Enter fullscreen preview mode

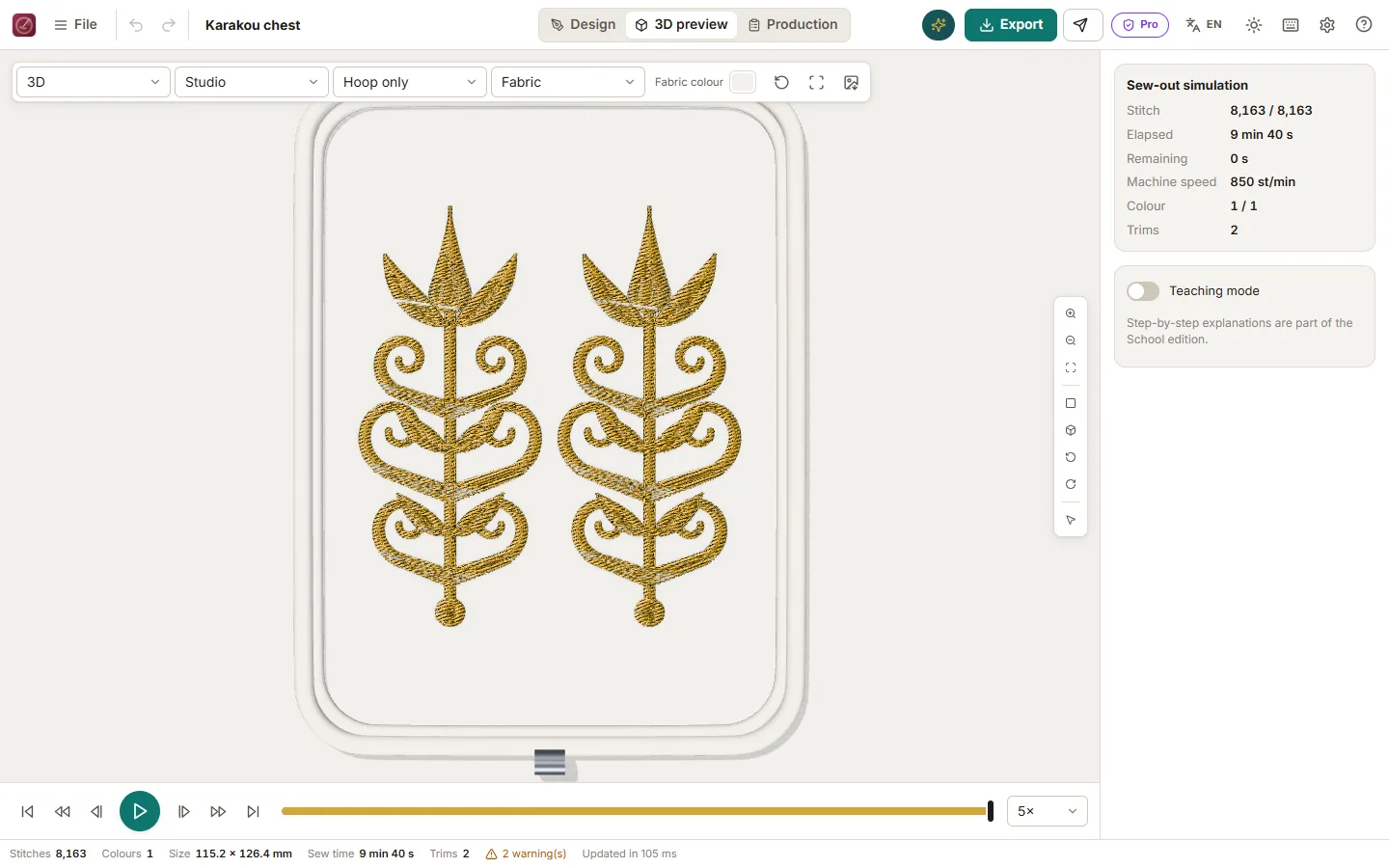[816, 82]
